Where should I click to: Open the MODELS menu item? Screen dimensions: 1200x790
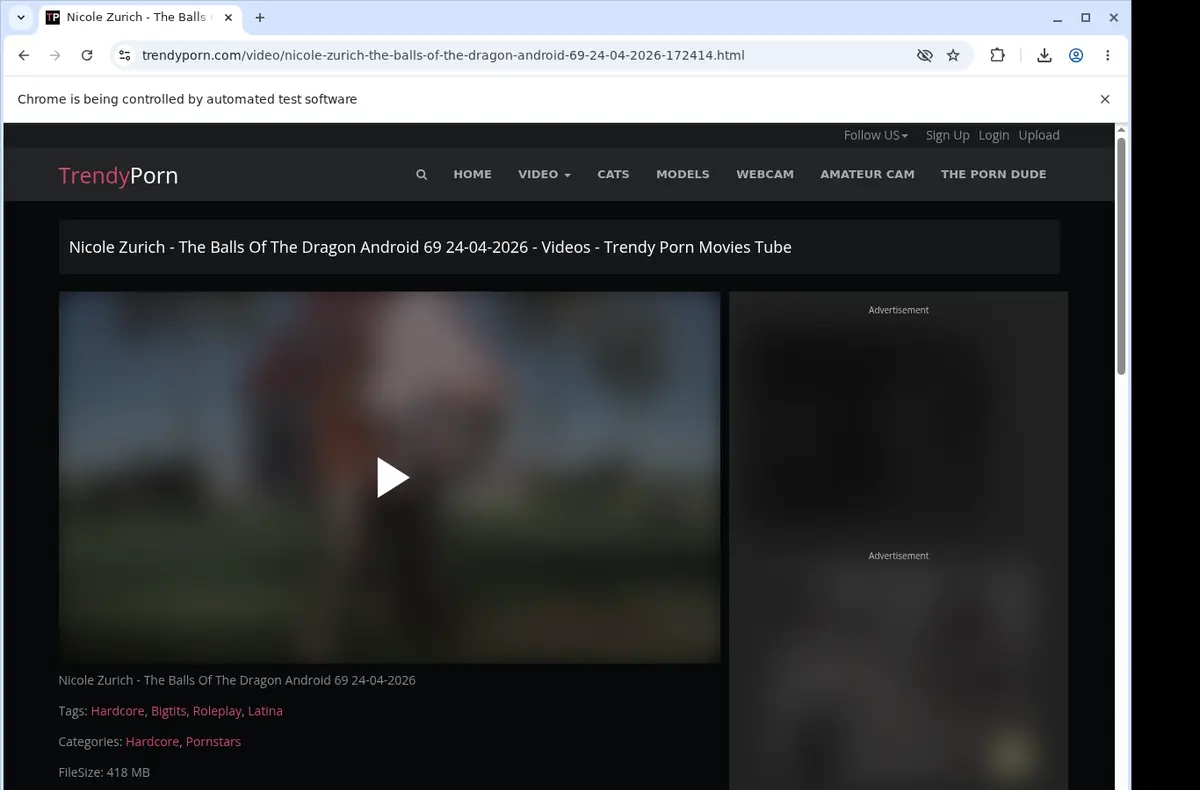coord(683,174)
